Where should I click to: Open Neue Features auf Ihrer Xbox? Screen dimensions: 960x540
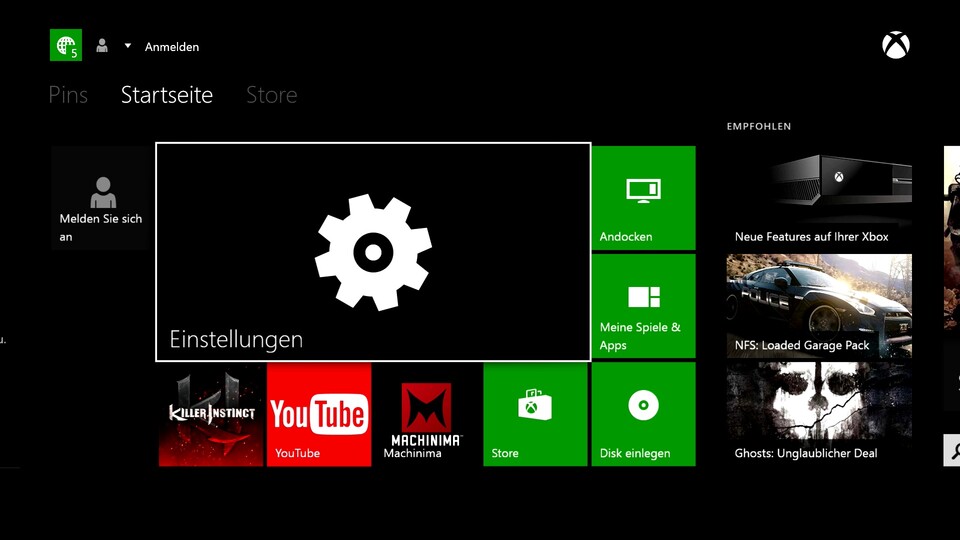point(819,198)
